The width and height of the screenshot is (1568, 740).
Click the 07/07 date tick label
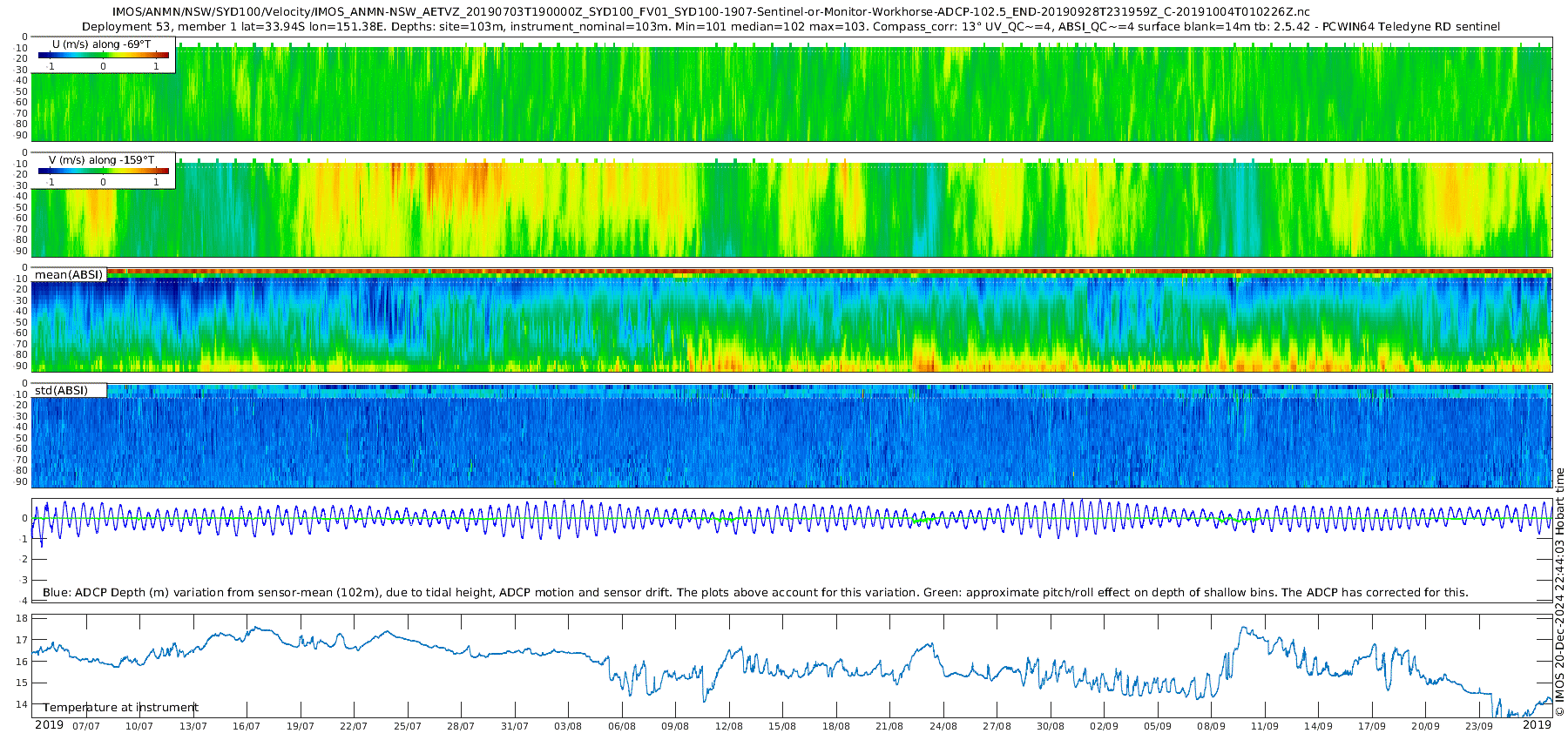(85, 726)
